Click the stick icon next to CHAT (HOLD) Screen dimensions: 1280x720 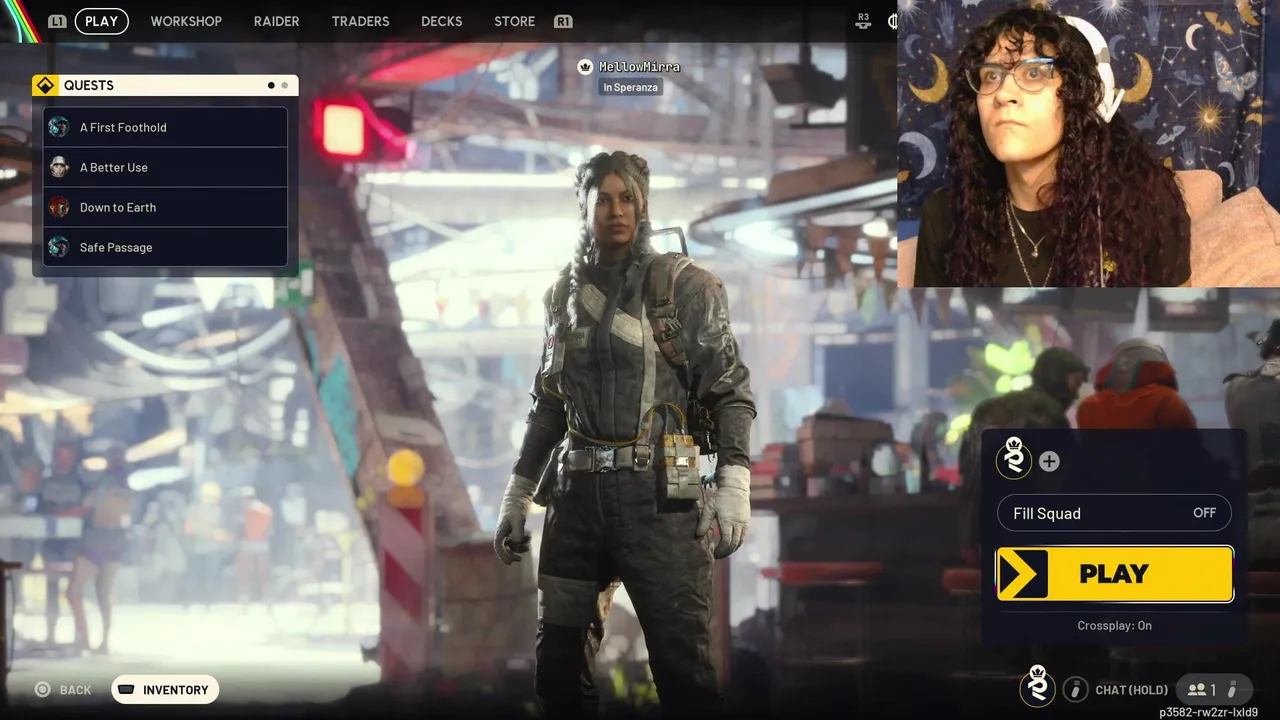[1075, 689]
